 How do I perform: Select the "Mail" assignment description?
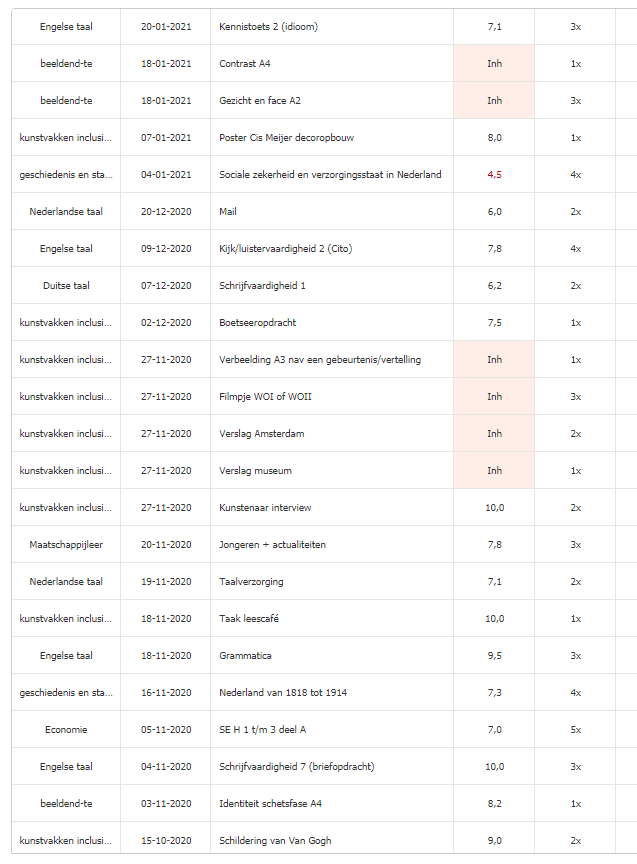point(228,211)
